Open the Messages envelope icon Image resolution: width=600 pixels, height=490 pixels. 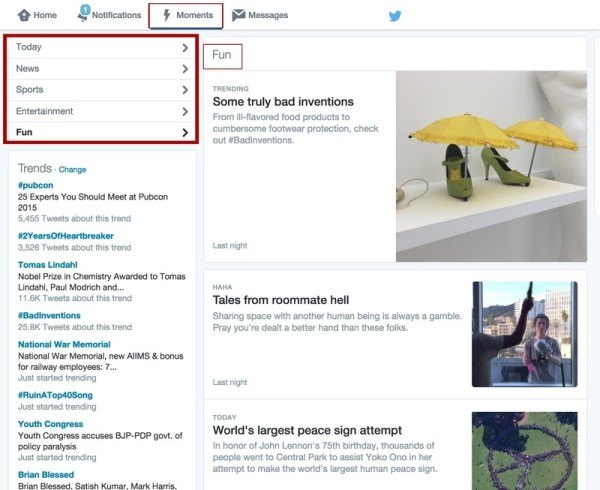coord(239,16)
